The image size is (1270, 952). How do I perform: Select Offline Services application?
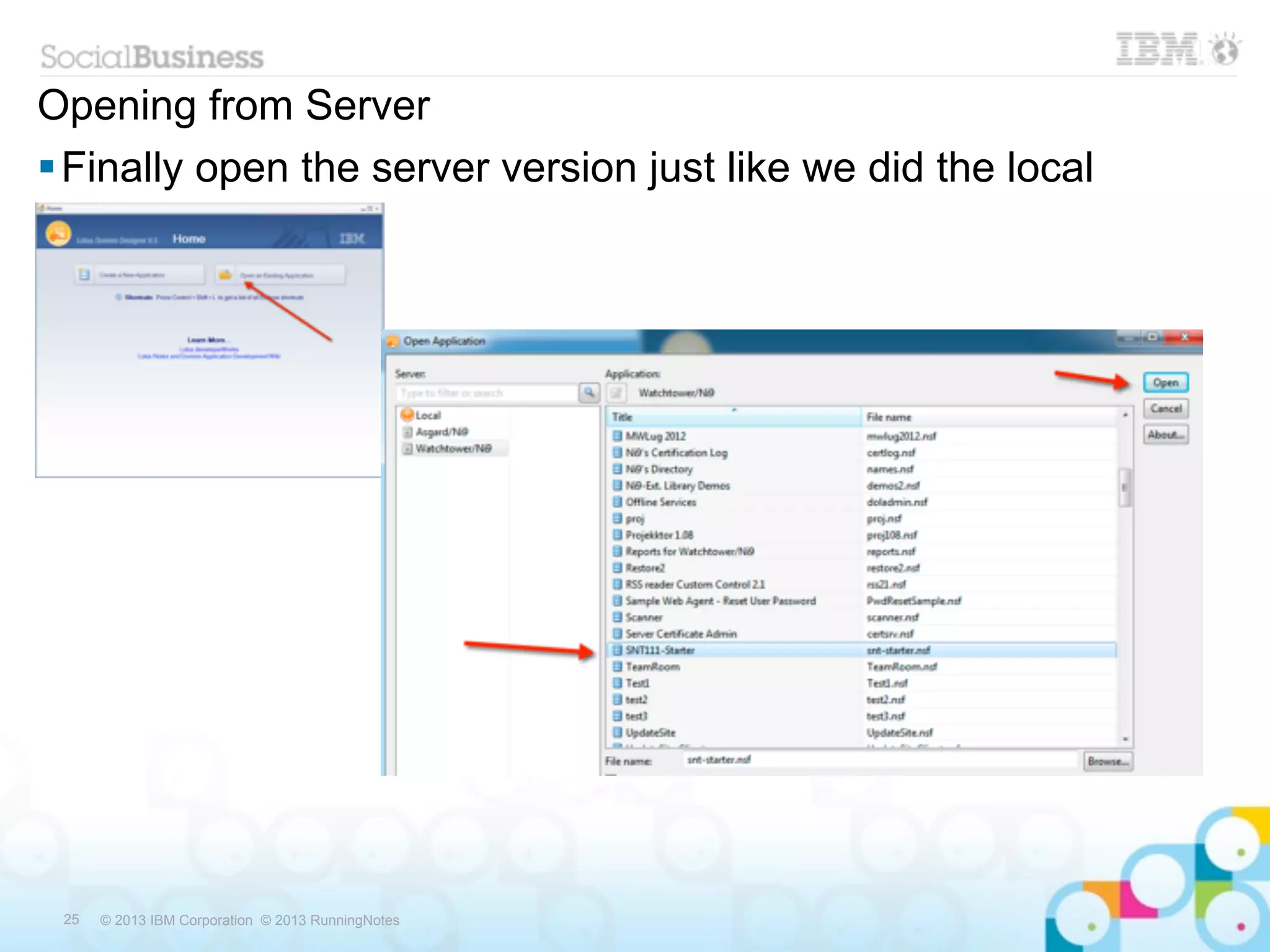[862, 502]
